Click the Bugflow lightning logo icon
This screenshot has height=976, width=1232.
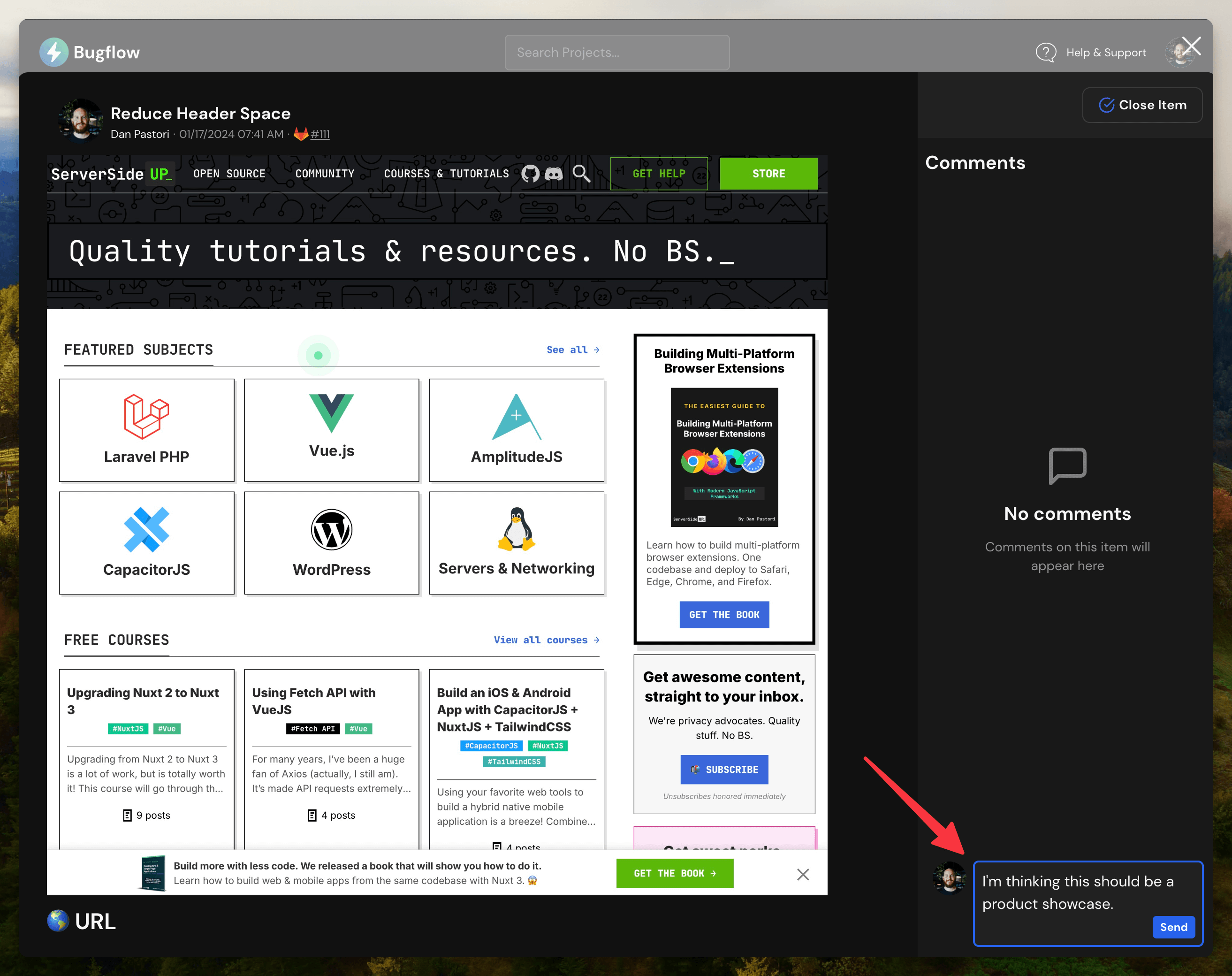[x=53, y=52]
